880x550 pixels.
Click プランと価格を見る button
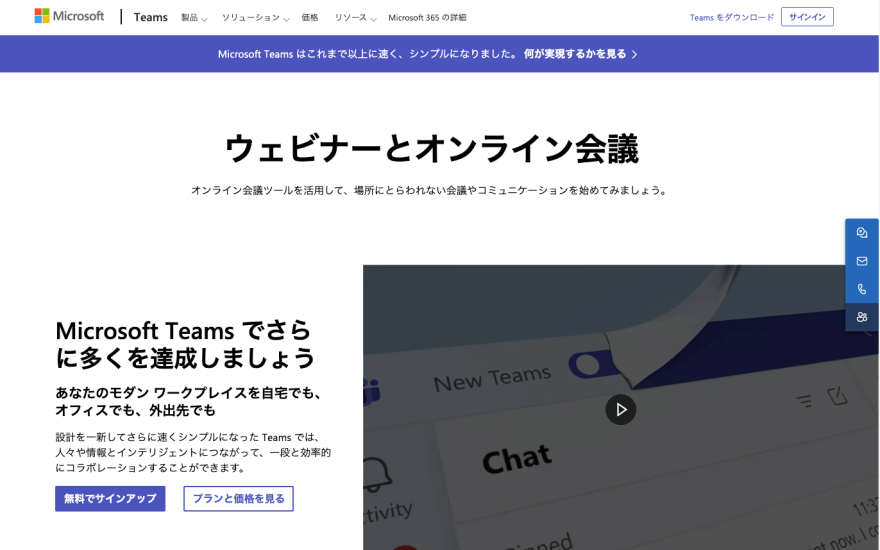[x=239, y=498]
